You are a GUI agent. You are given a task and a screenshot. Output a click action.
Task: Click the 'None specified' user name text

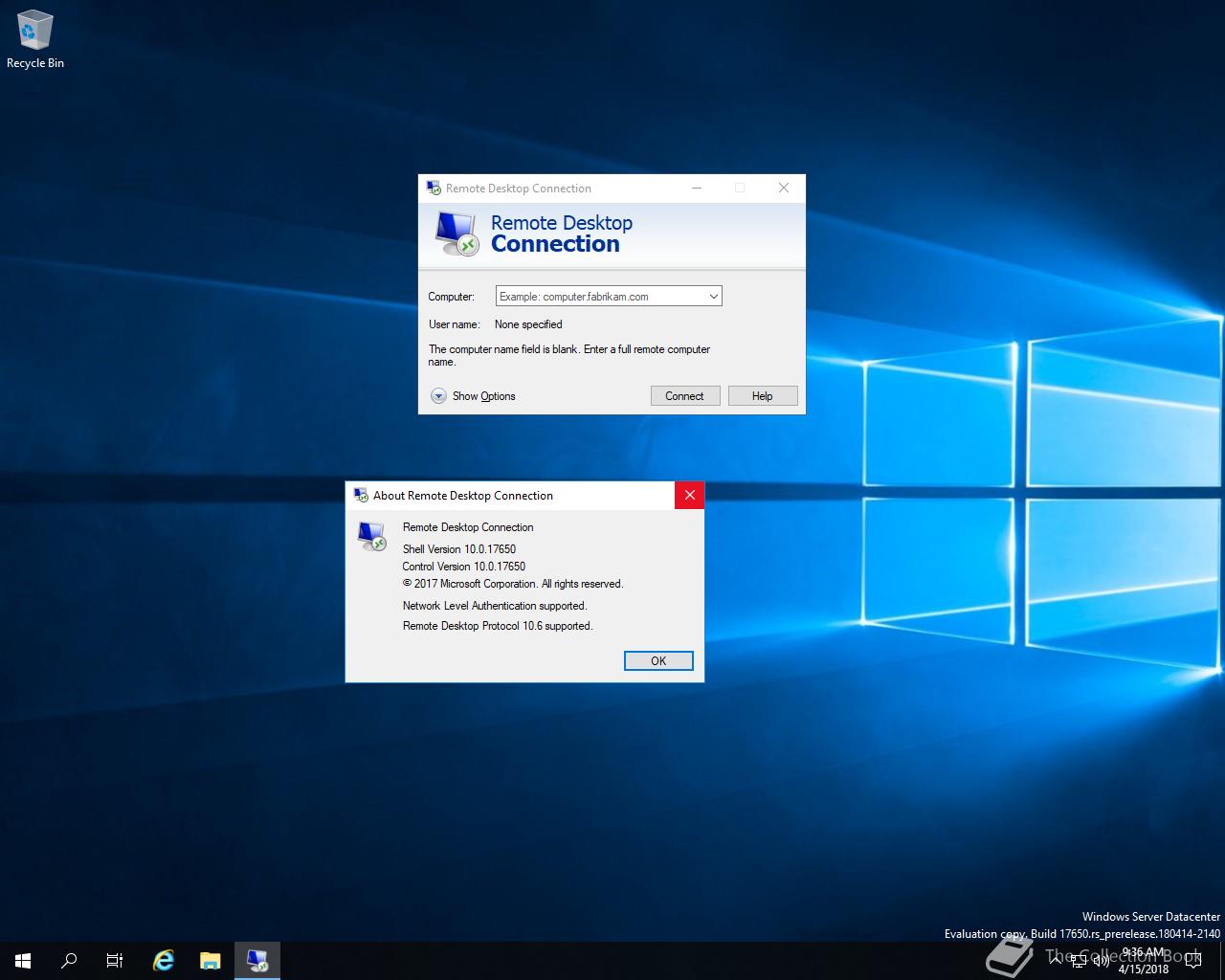point(528,324)
